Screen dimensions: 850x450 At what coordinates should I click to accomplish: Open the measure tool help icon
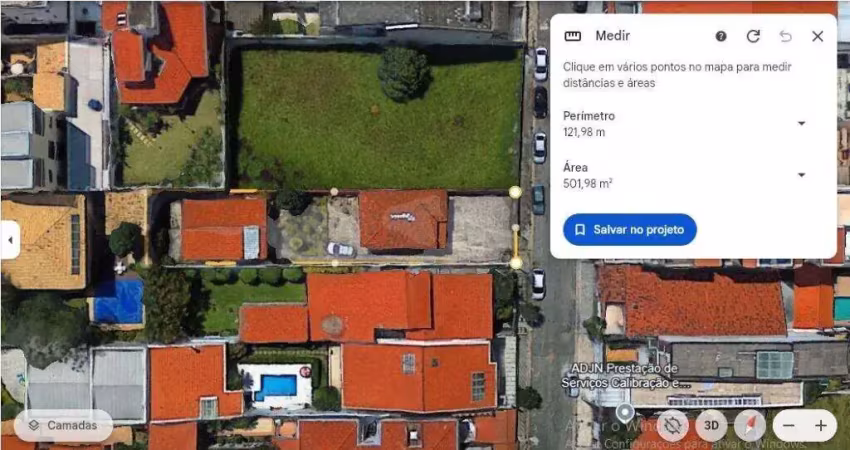click(721, 36)
